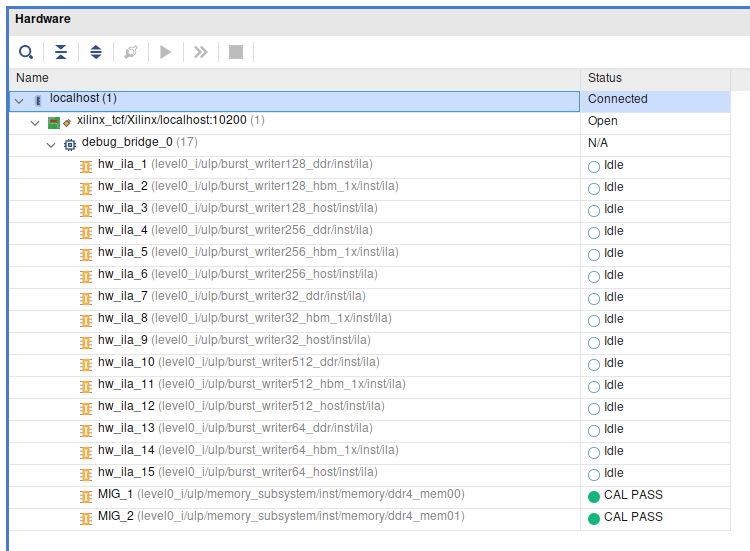
Task: Click the hw_ila_1 core icon
Action: click(x=86, y=167)
